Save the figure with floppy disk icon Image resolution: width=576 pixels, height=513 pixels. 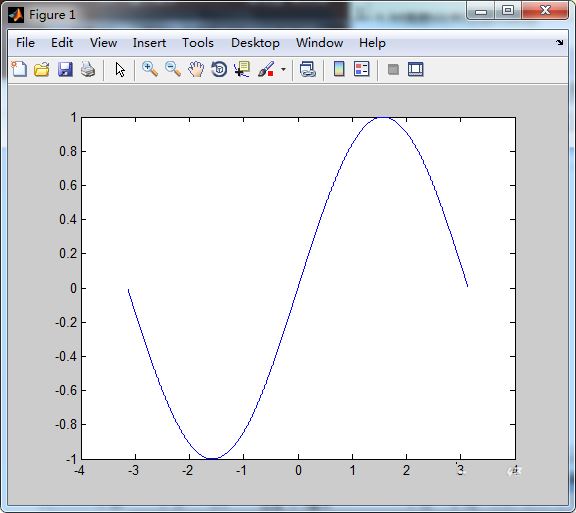click(65, 69)
